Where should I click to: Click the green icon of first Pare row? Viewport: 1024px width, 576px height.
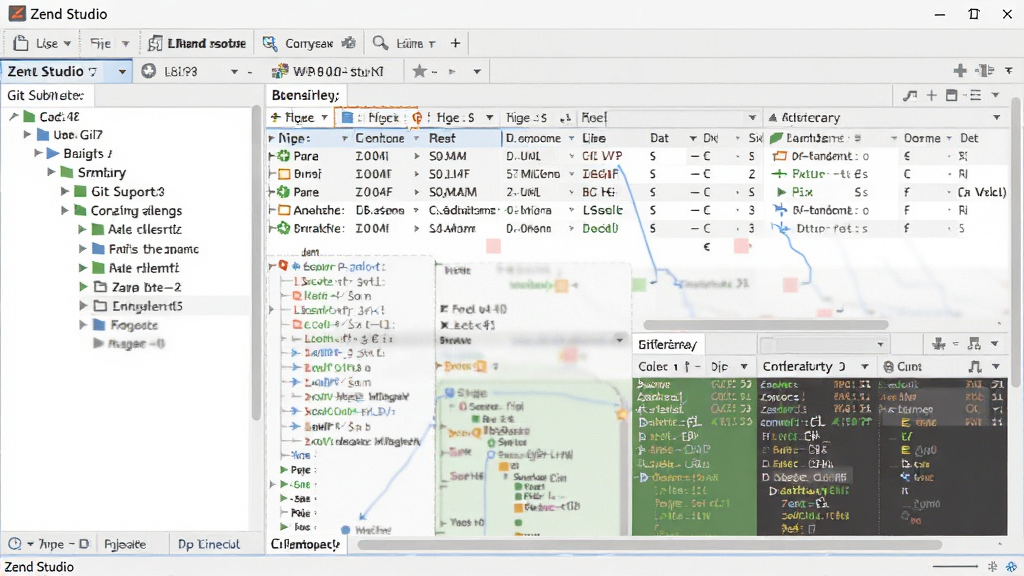(283, 156)
